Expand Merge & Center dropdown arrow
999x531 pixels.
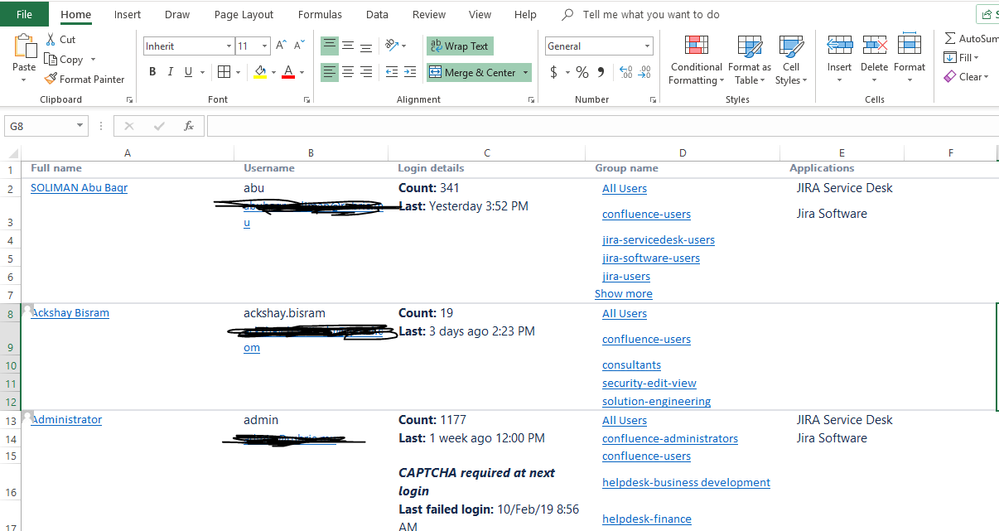click(x=526, y=73)
